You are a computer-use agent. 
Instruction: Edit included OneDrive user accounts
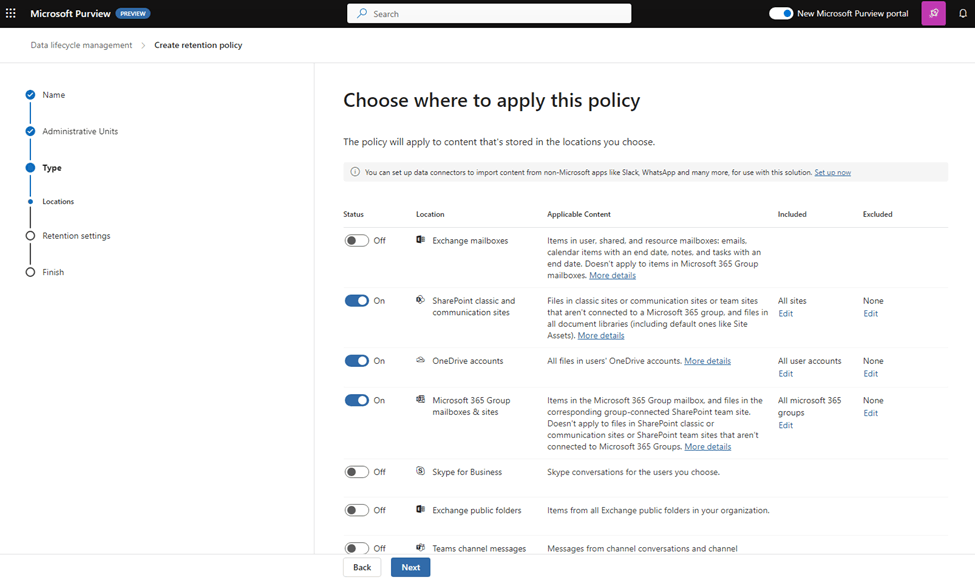pyautogui.click(x=785, y=374)
